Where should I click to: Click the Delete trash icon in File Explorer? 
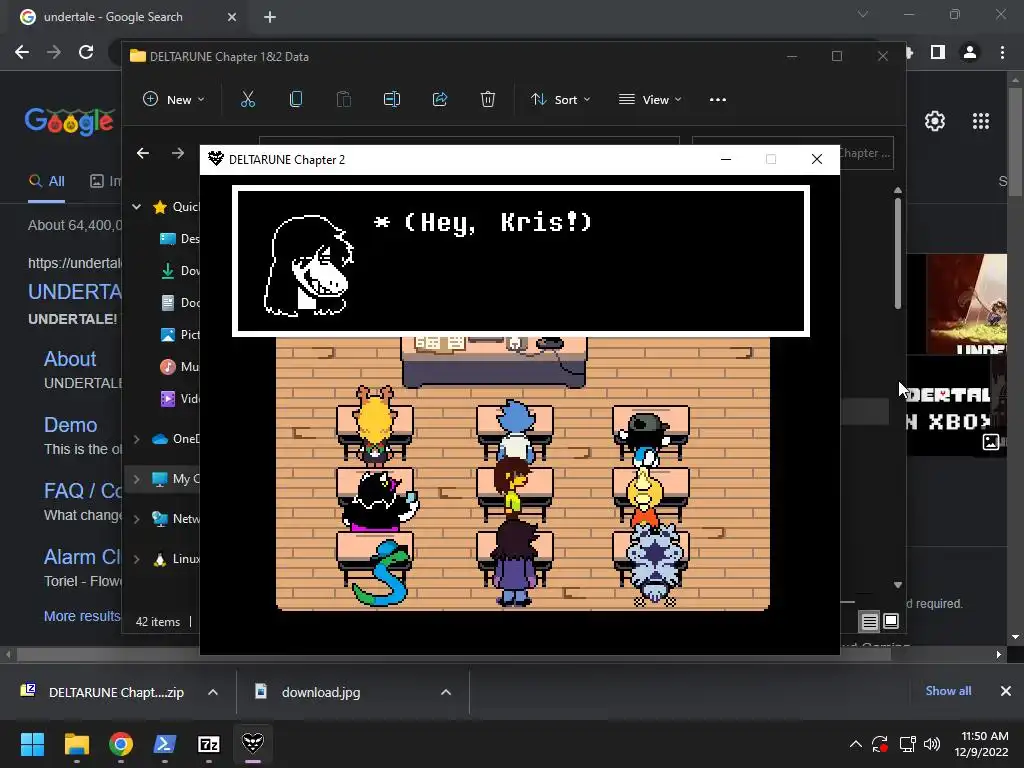click(x=488, y=99)
